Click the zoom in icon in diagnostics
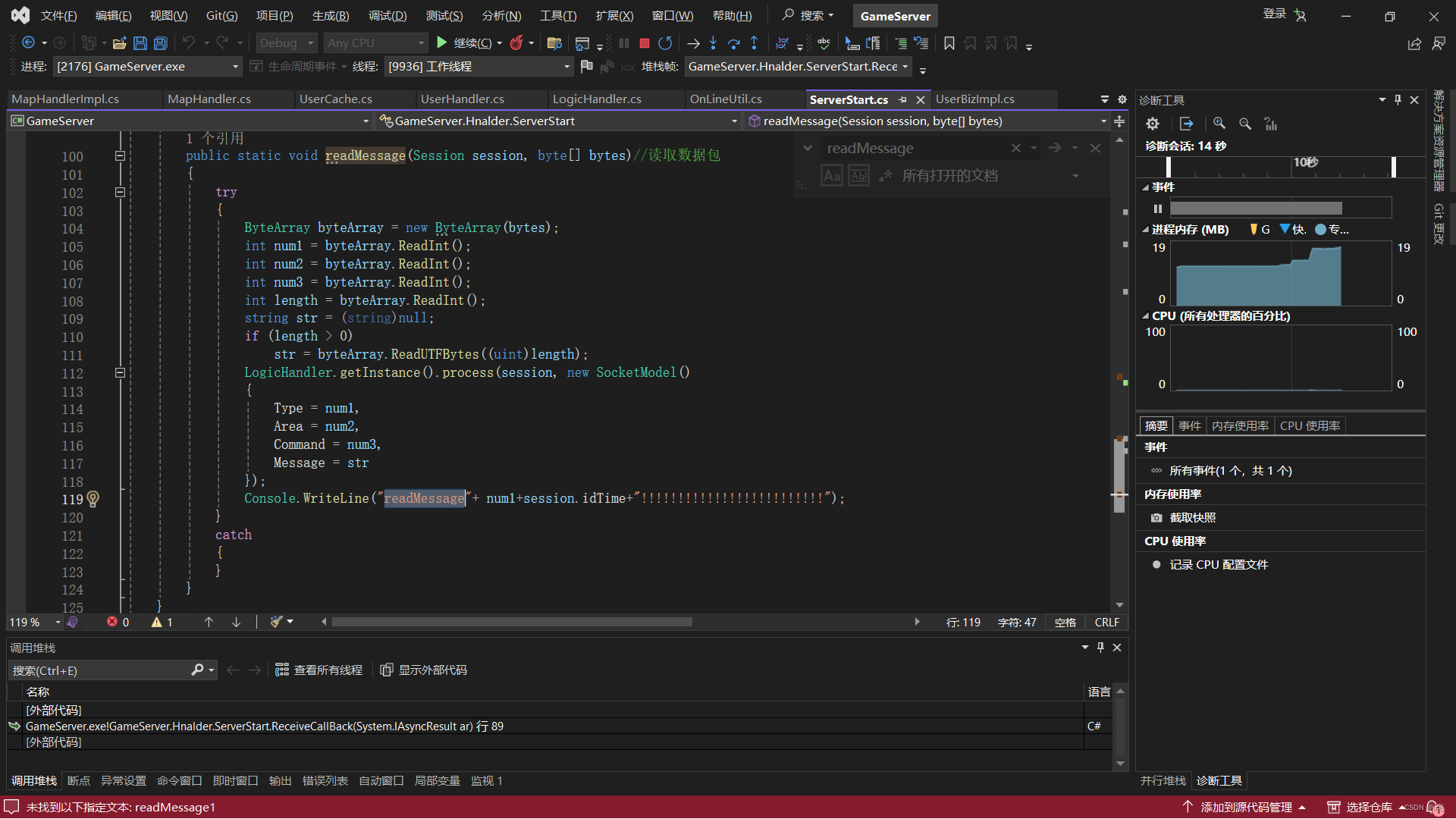This screenshot has height=819, width=1456. pos(1219,124)
